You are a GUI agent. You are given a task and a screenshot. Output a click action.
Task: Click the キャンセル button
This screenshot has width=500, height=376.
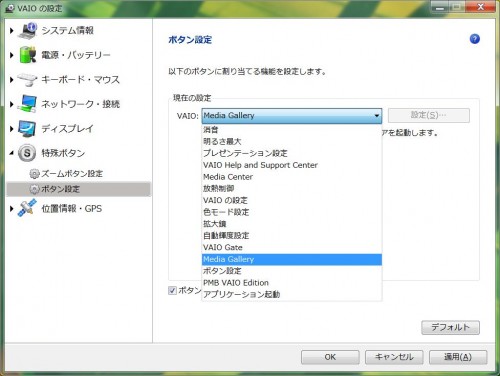(x=394, y=357)
